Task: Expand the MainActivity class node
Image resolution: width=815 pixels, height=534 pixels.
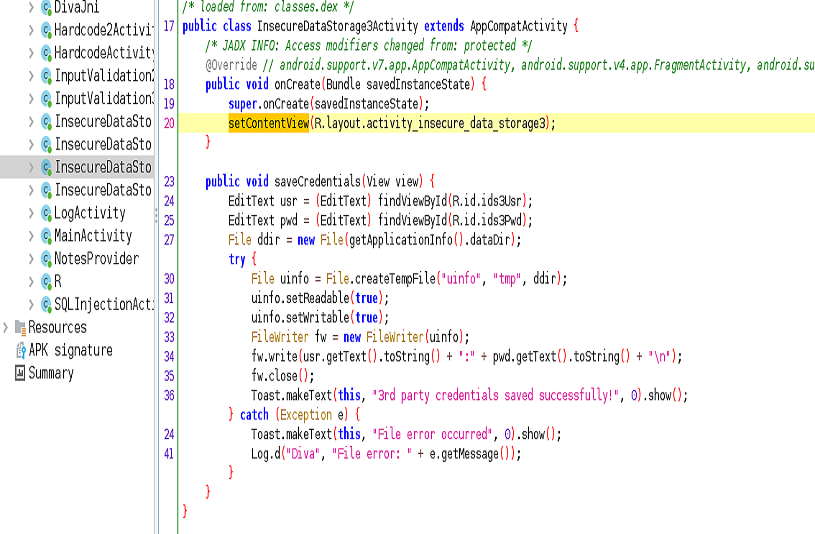Action: click(31, 236)
